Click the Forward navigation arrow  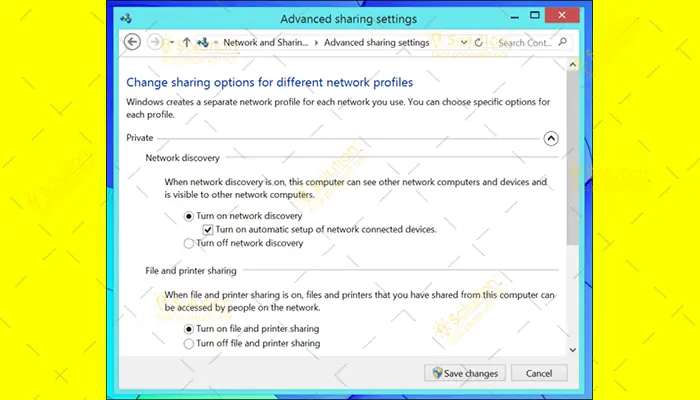(x=155, y=42)
